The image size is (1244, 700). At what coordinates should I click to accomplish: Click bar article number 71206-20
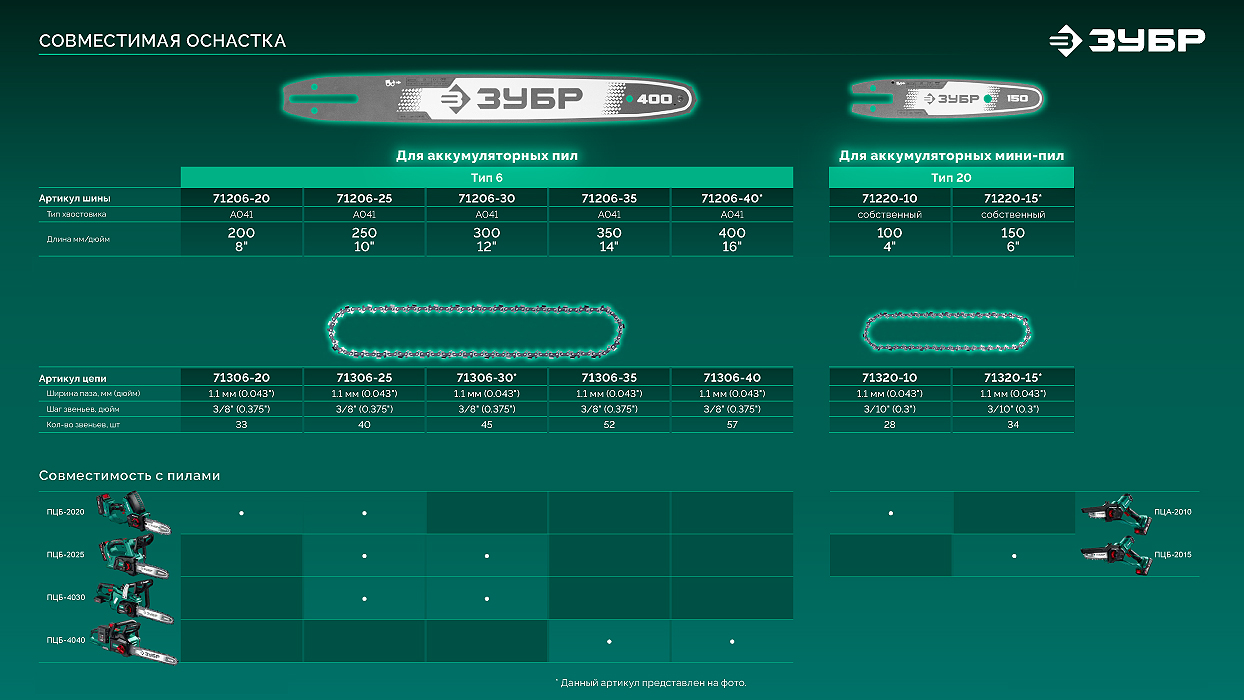point(241,198)
